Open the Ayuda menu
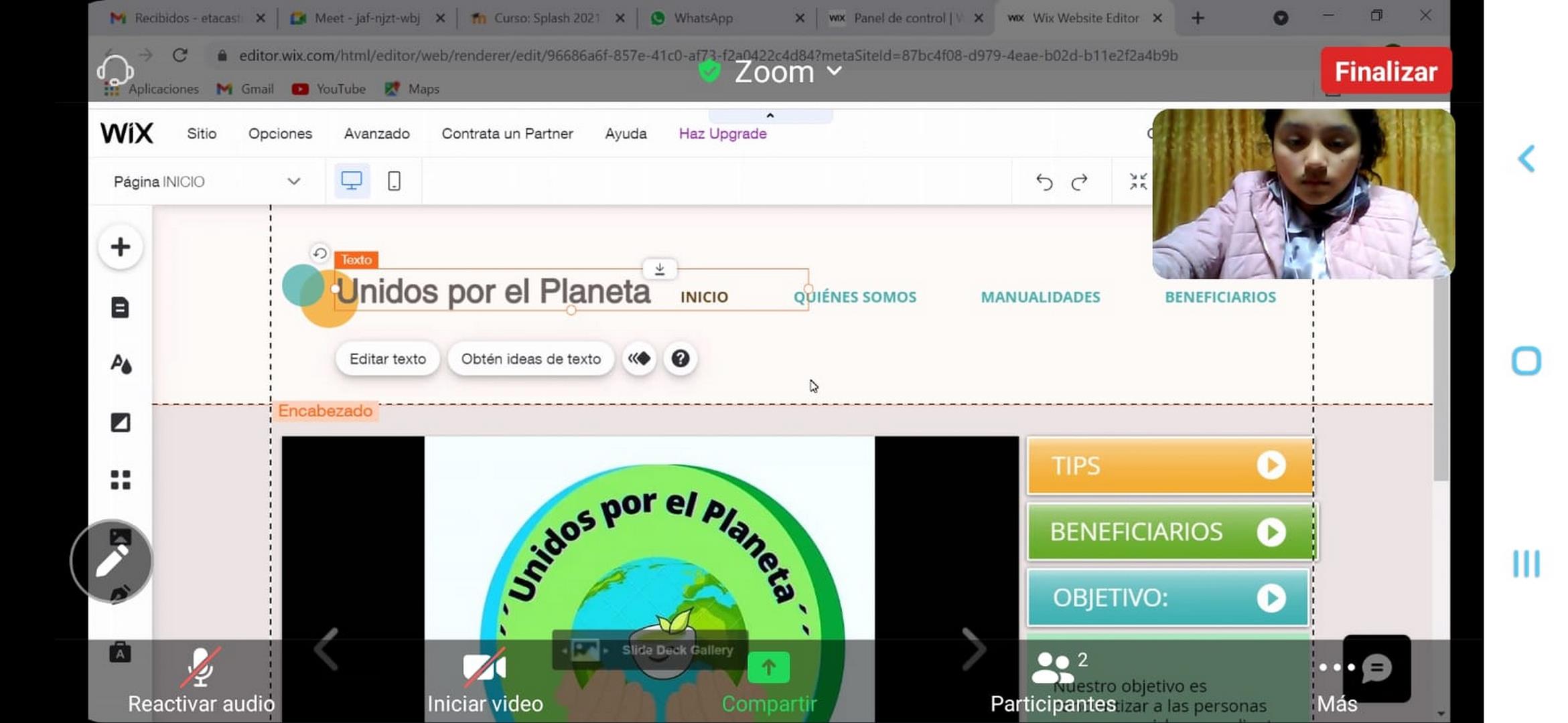 (626, 133)
